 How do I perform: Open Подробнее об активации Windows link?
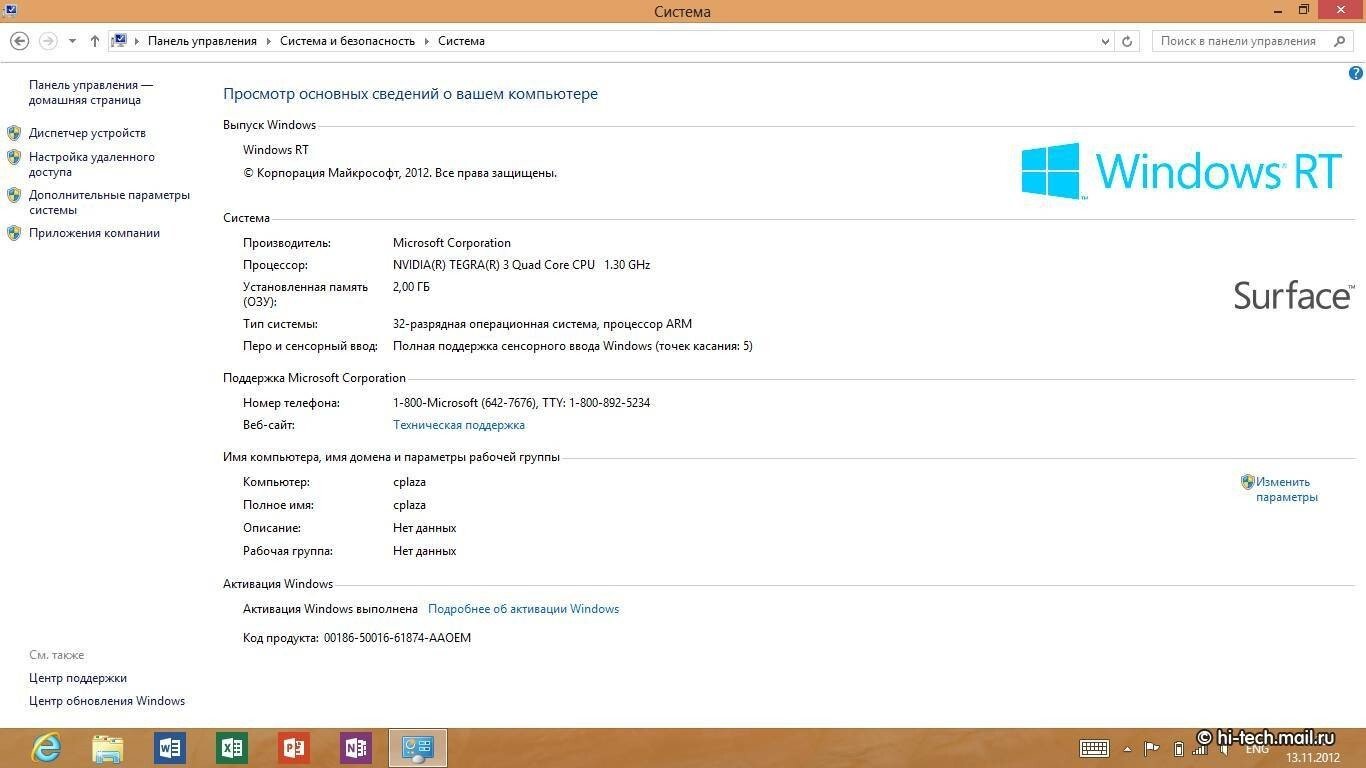pos(523,609)
